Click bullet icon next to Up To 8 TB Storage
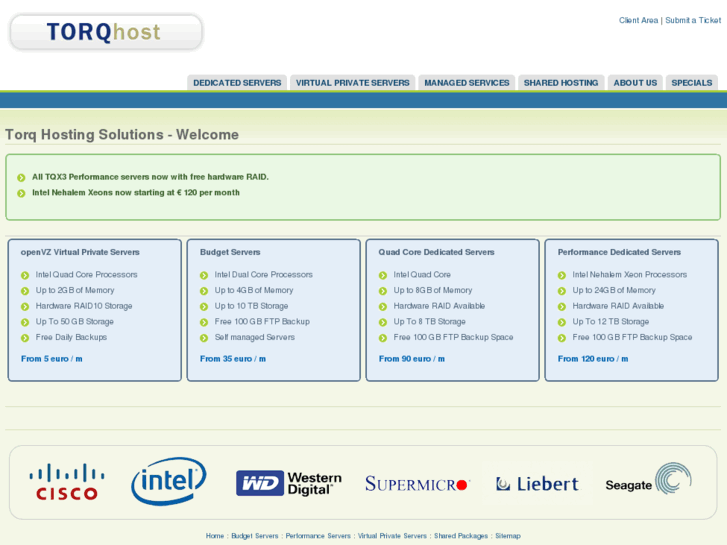727x545 pixels. [x=383, y=322]
